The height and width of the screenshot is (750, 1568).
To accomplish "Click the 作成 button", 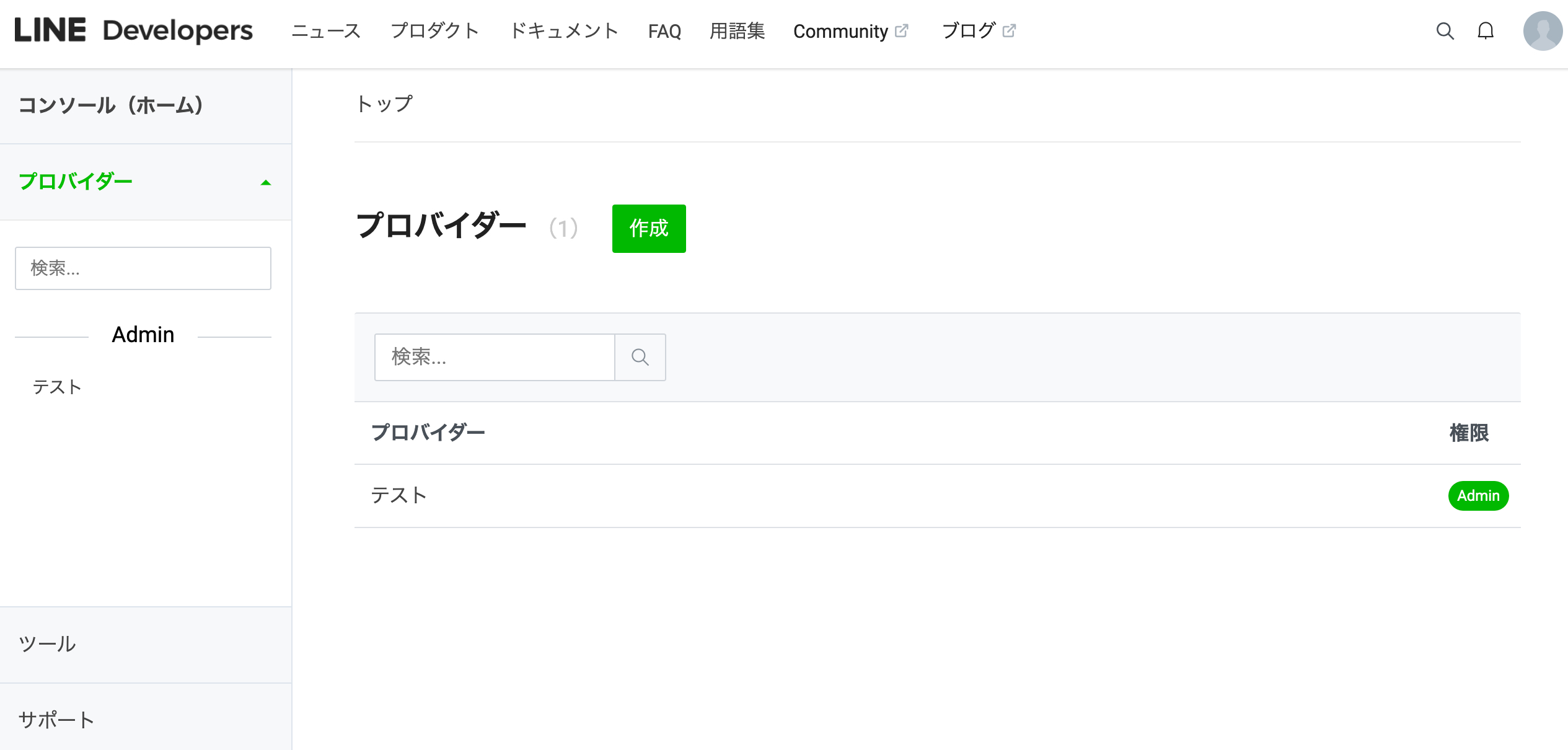I will coord(648,228).
